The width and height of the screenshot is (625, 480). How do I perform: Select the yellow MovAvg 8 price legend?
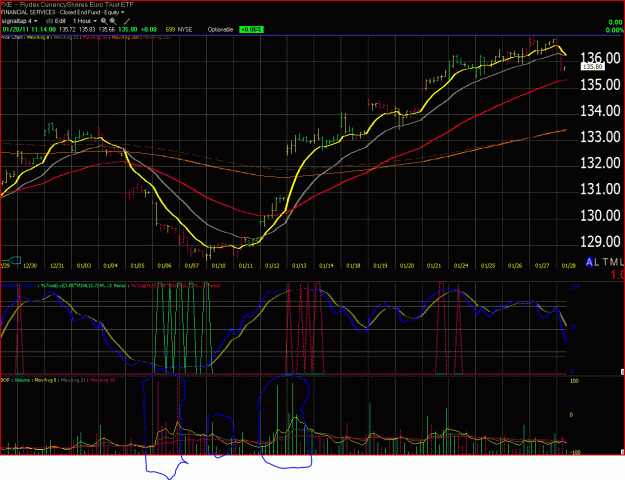38,37
